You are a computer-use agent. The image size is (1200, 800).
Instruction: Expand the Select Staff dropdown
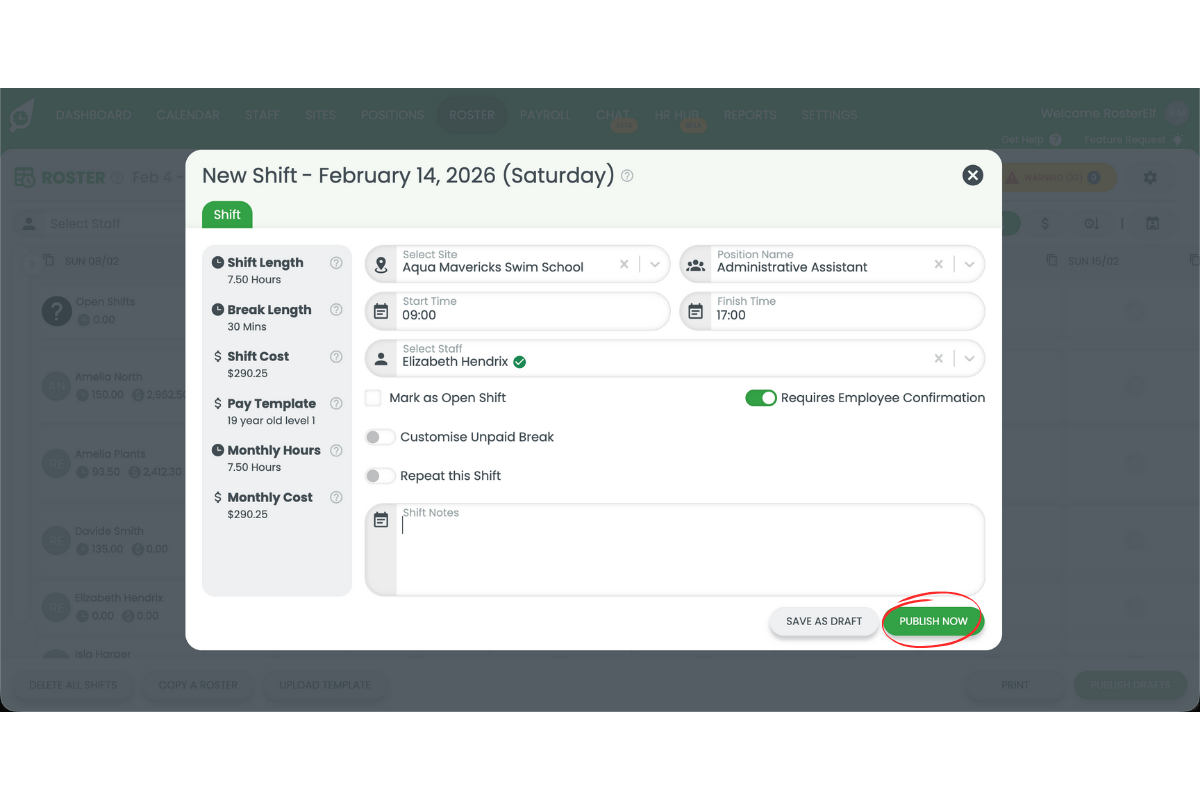(968, 358)
